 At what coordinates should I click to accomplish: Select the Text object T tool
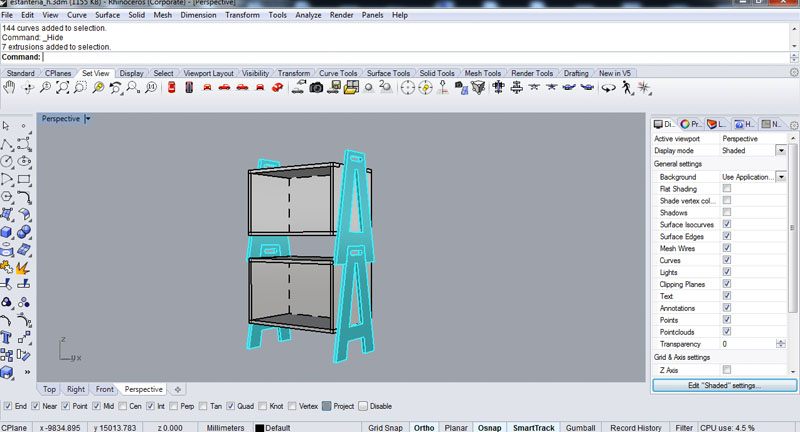(6, 337)
